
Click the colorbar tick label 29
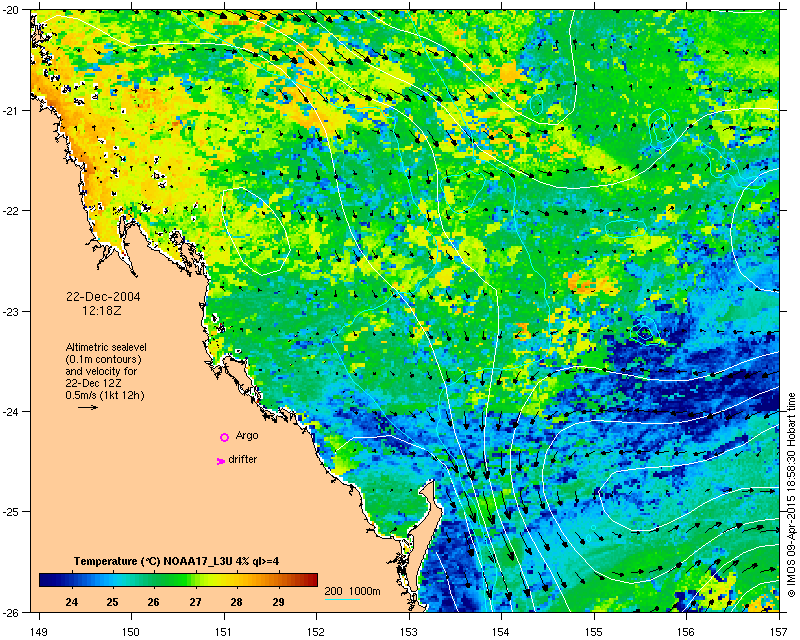(x=278, y=602)
